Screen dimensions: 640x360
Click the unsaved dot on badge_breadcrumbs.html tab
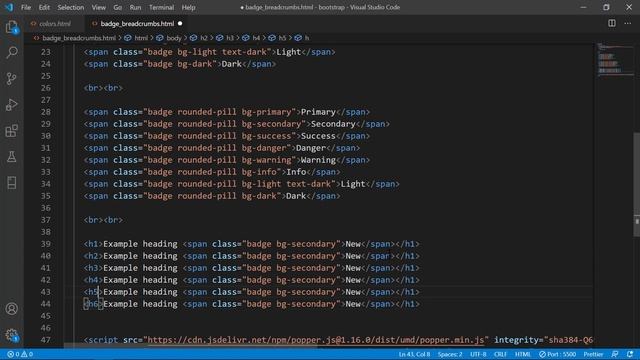click(180, 24)
